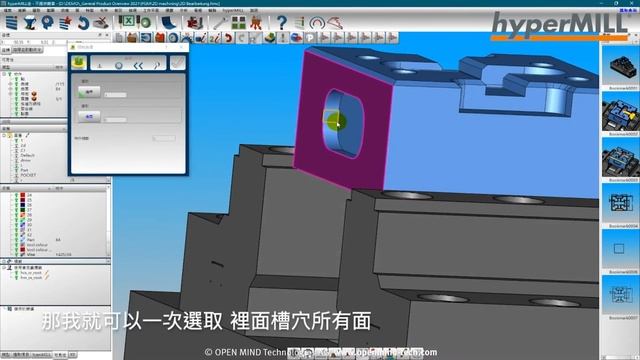
Task: Click the tool icon with green circle
Action: [x=144, y=22]
